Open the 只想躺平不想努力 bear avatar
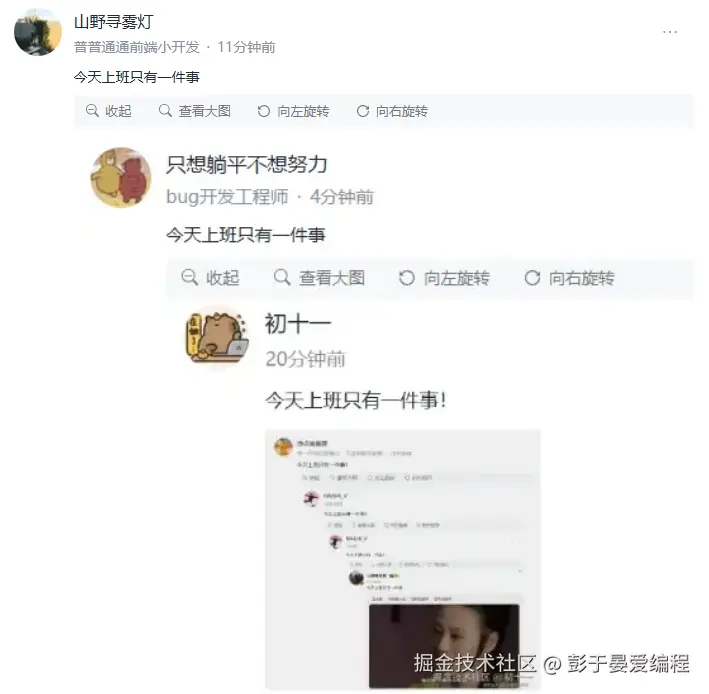This screenshot has height=694, width=709. point(121,177)
